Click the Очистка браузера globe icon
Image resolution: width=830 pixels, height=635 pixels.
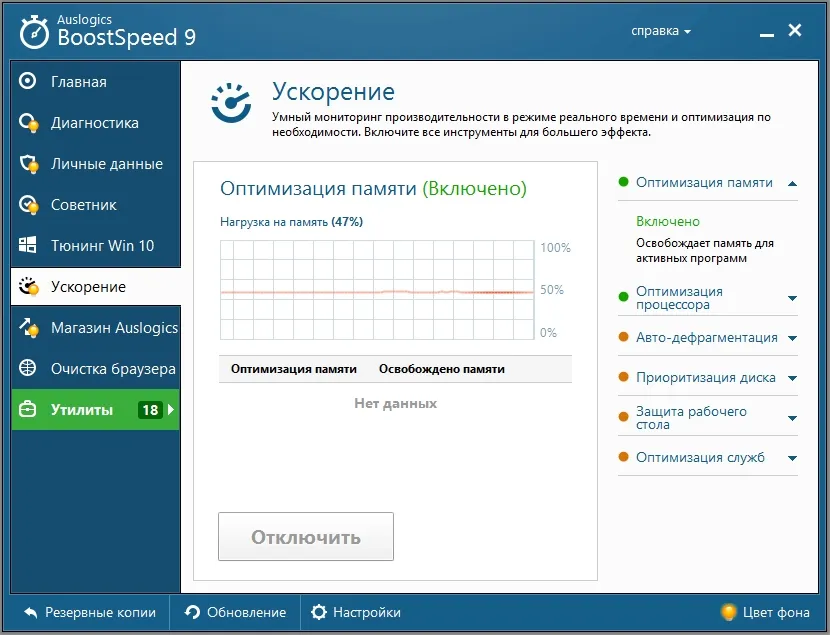[x=28, y=368]
